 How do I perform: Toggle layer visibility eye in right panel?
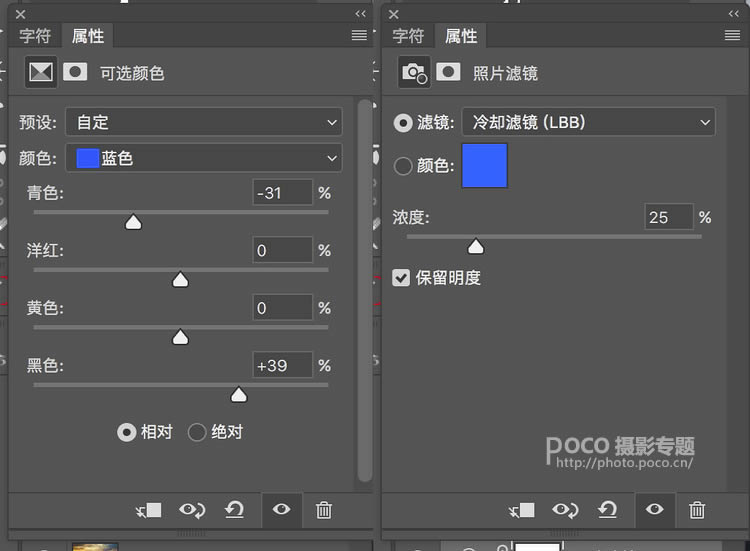[x=654, y=510]
